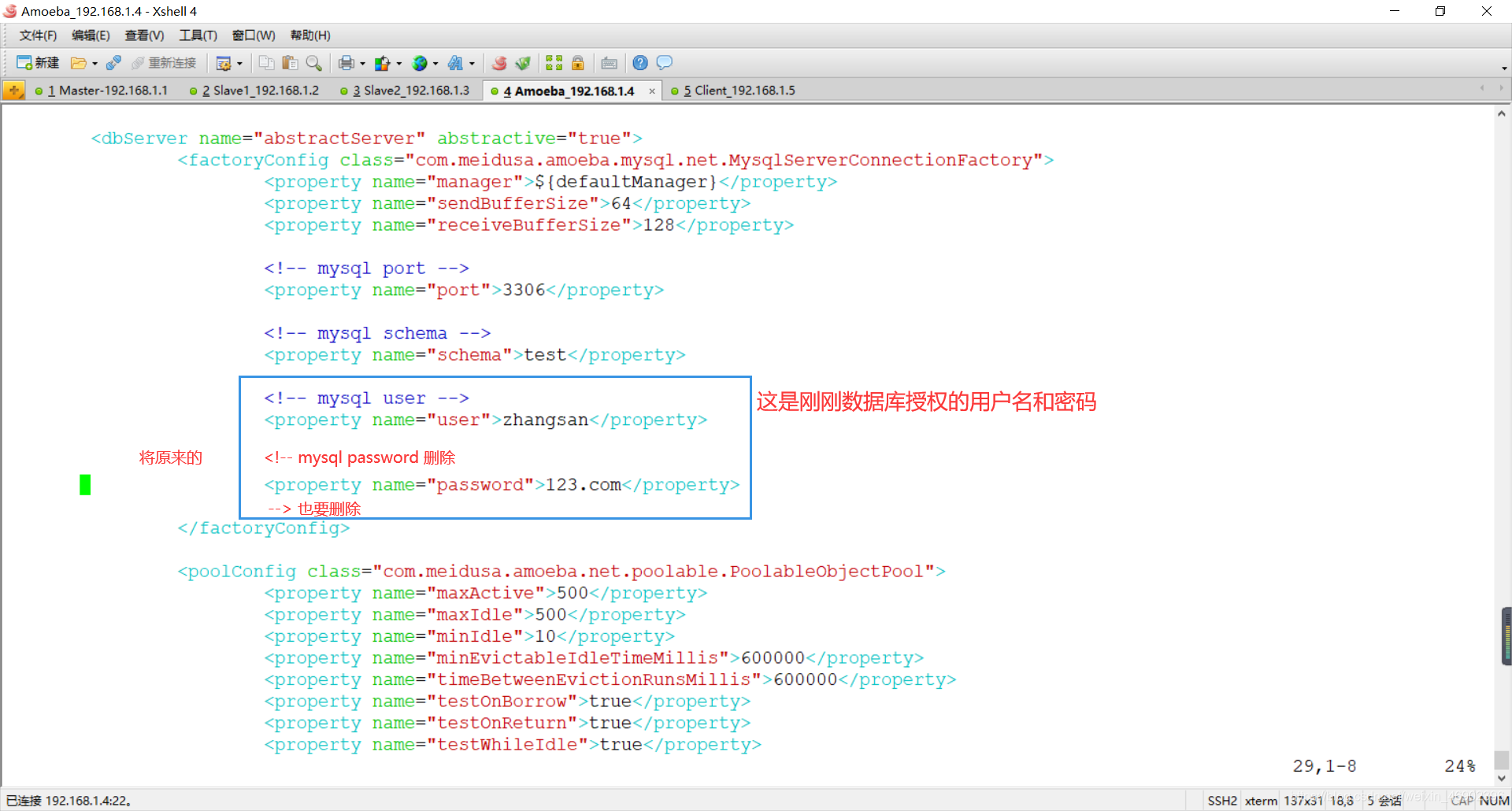Click the sendBufferSize value 64
The width and height of the screenshot is (1512, 811).
621,204
